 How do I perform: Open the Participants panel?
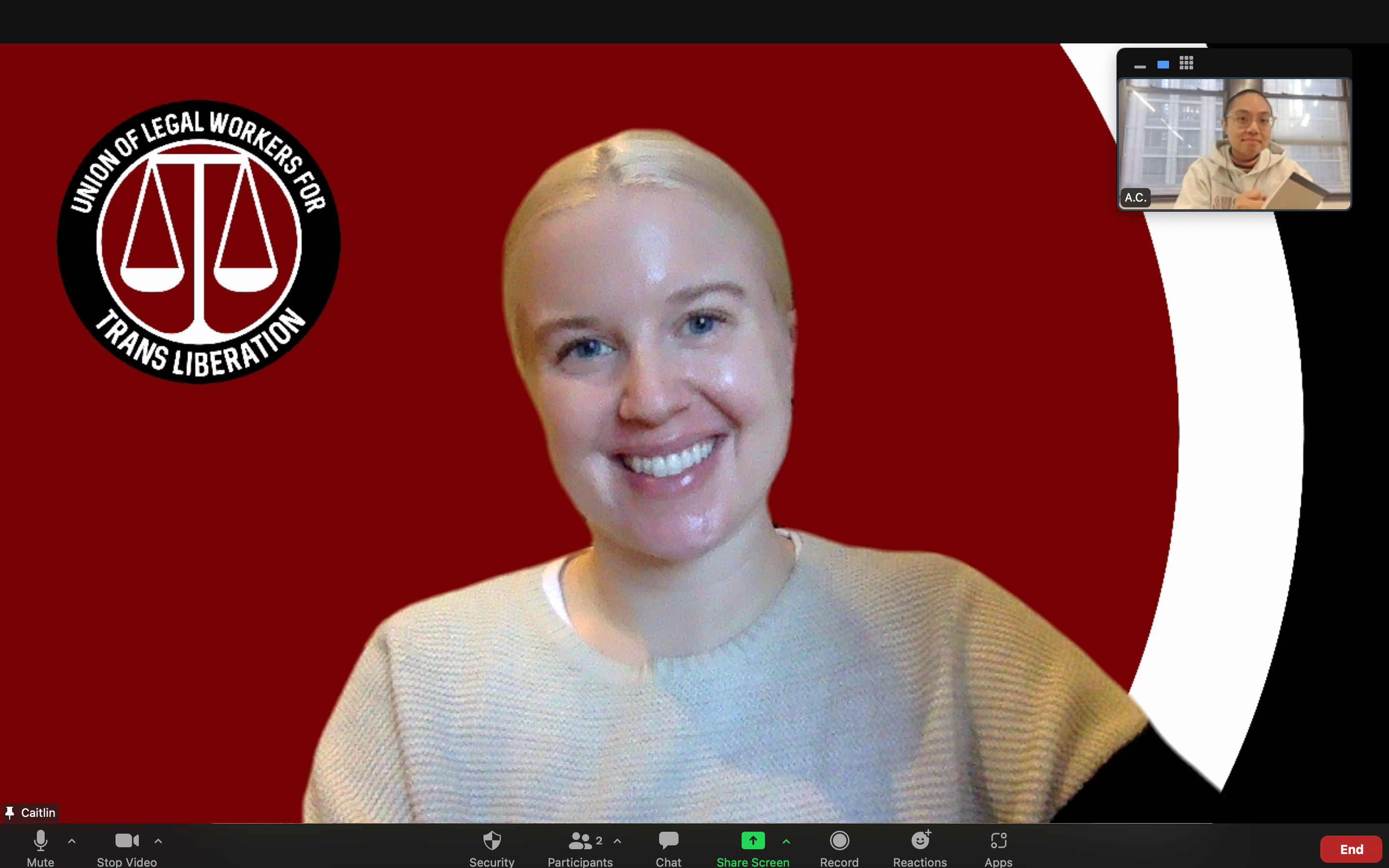coord(580,848)
